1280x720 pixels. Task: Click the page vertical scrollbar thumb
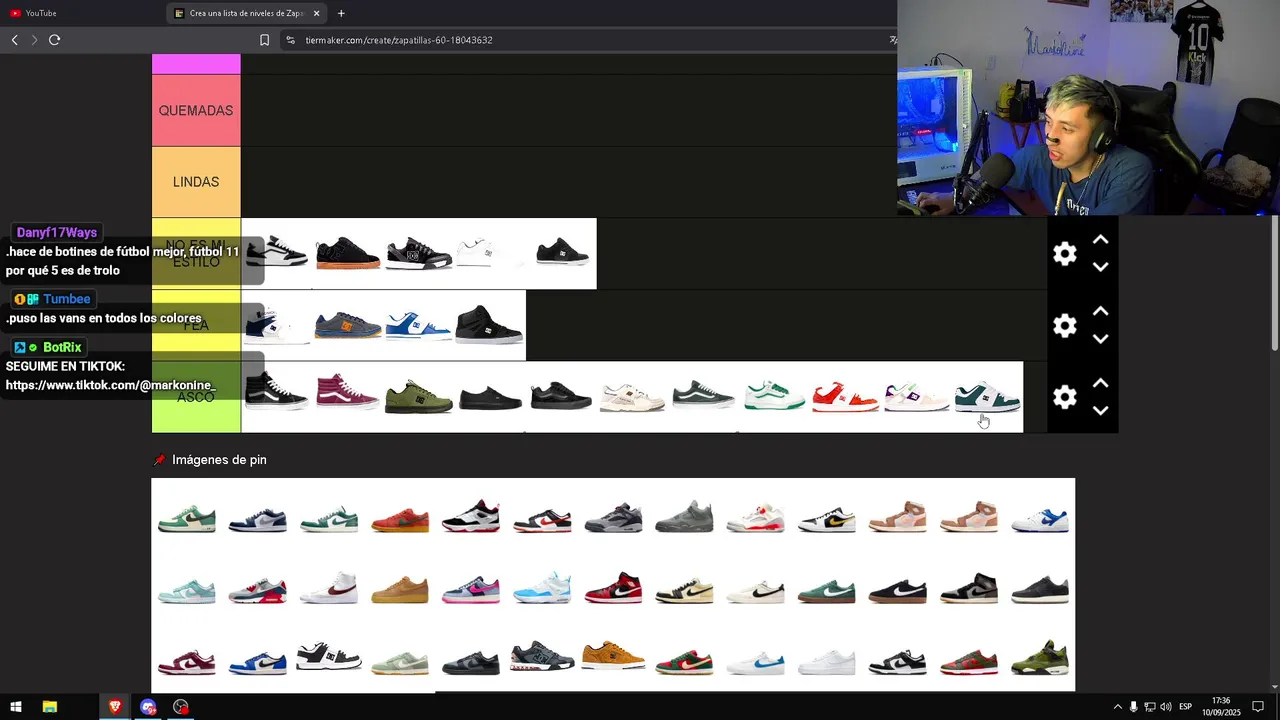click(1274, 282)
